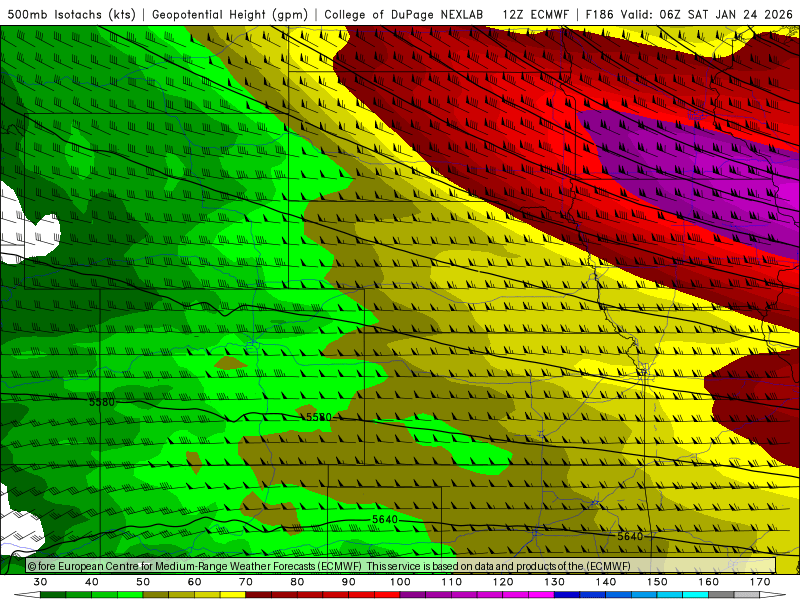The image size is (800, 600).
Task: Click the dark blue swatch just after 130
Action: click(x=567, y=595)
